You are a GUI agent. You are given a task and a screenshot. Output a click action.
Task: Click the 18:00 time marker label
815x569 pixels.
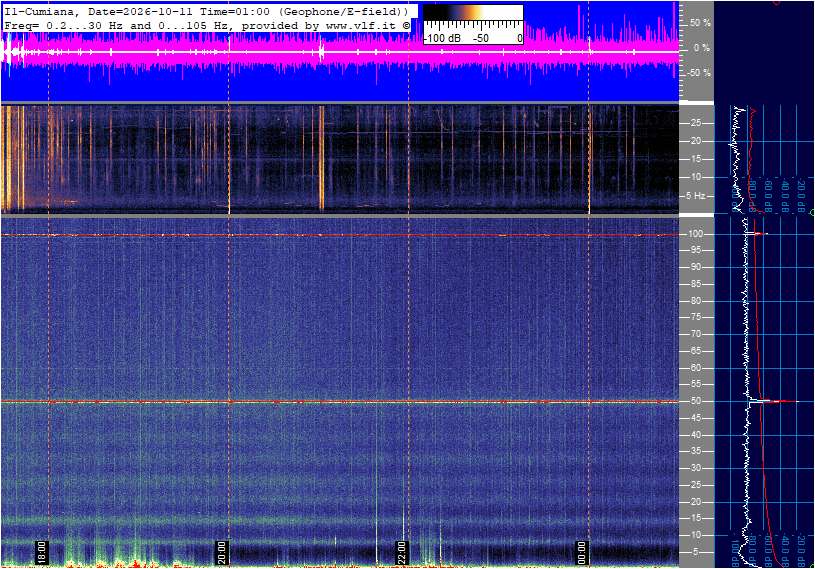click(x=41, y=552)
